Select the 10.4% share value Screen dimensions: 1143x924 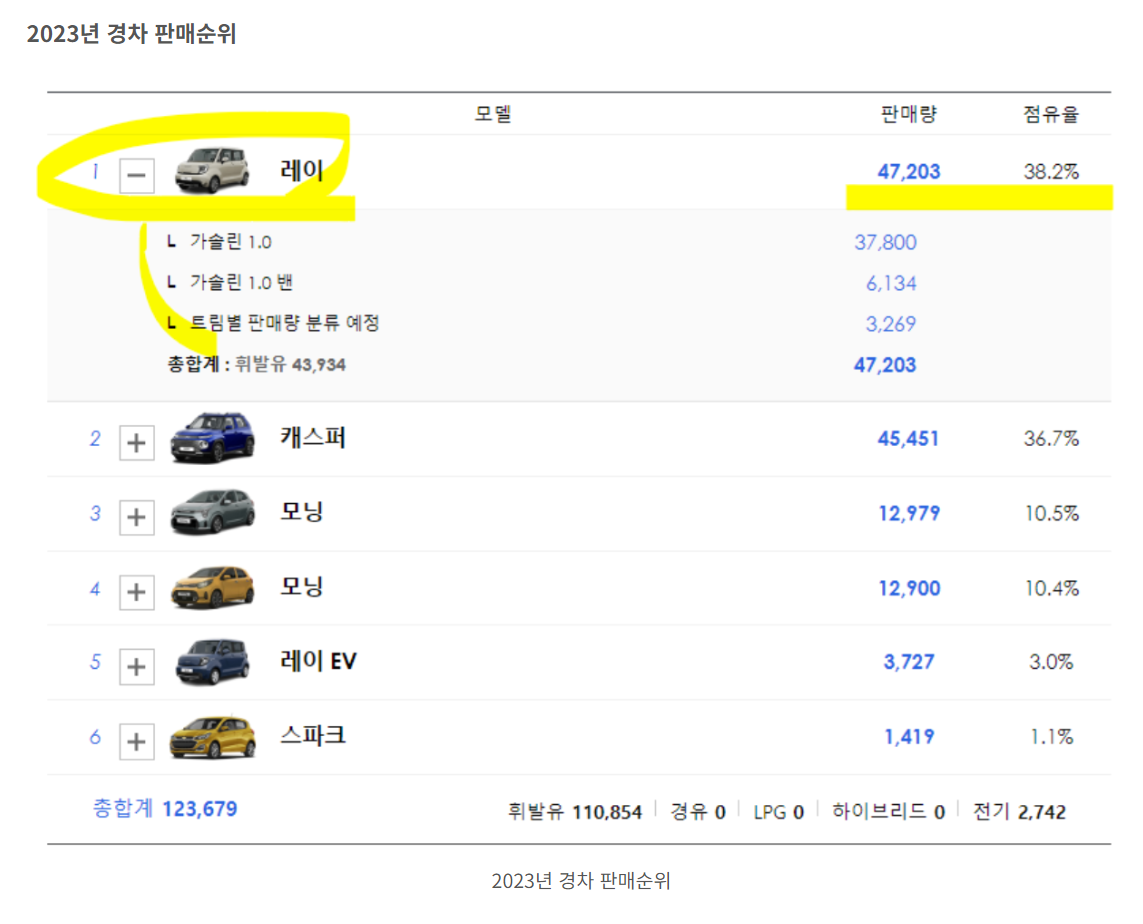click(x=1051, y=589)
